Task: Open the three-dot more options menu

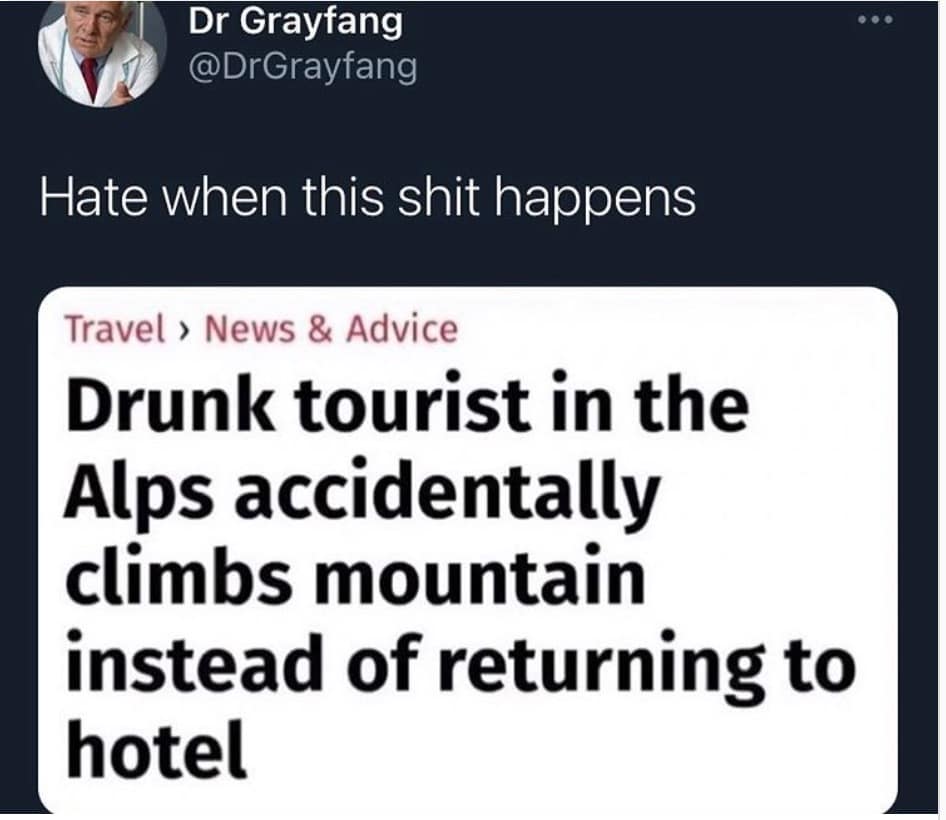Action: coord(875,20)
